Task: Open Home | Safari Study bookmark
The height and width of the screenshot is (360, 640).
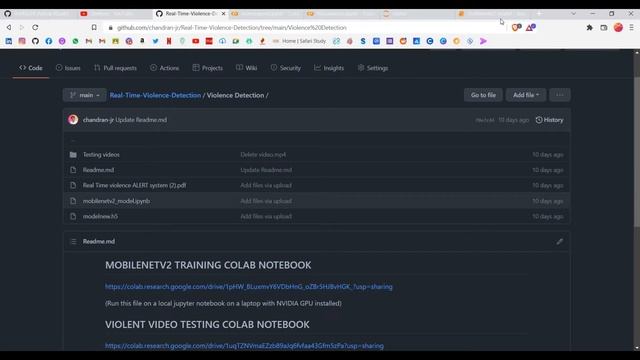Action: [299, 41]
